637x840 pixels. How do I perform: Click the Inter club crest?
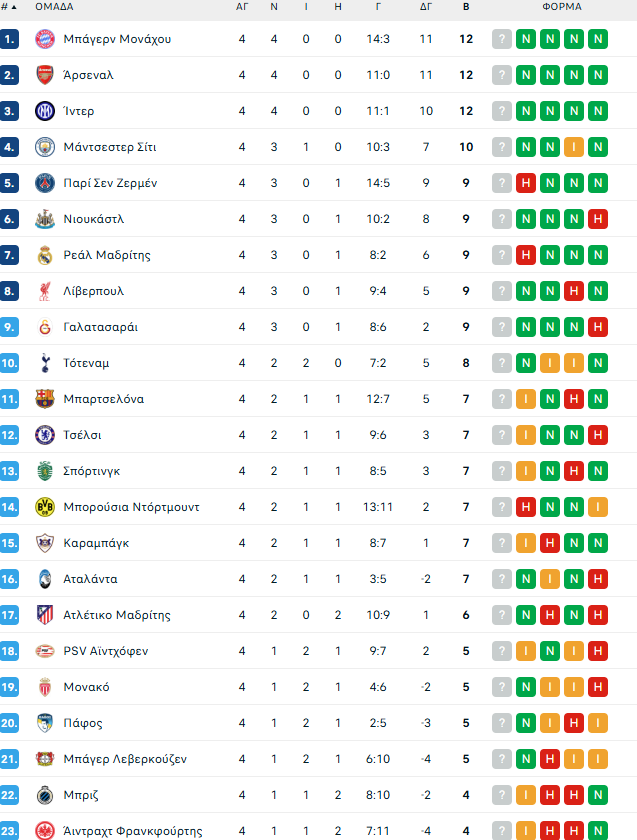pos(44,111)
